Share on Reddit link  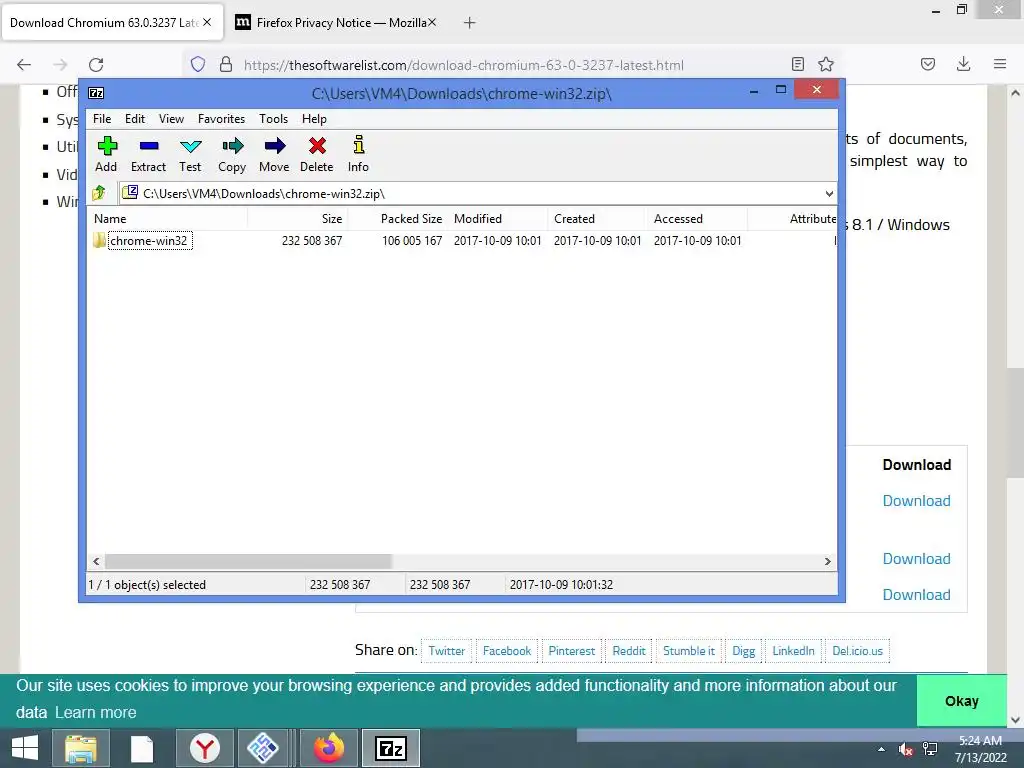click(x=629, y=650)
